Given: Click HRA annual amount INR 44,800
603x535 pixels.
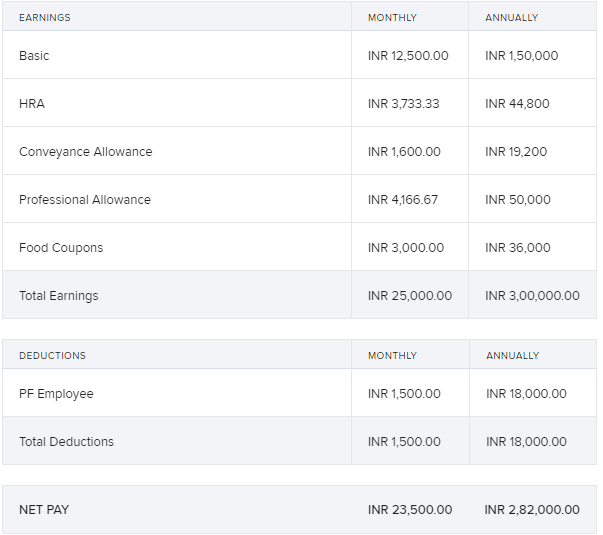Looking at the screenshot, I should pyautogui.click(x=517, y=104).
